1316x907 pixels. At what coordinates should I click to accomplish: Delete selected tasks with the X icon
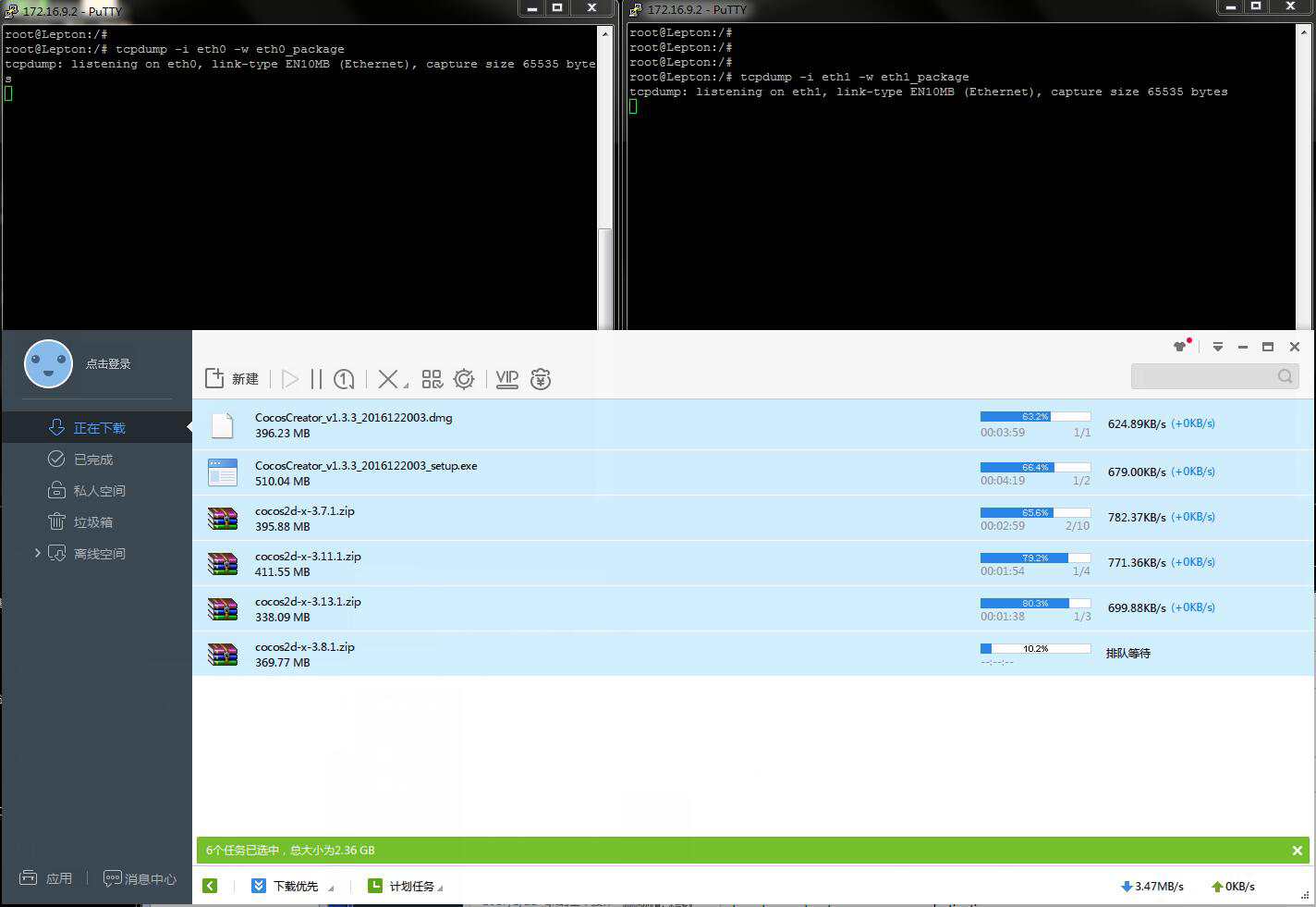point(389,379)
